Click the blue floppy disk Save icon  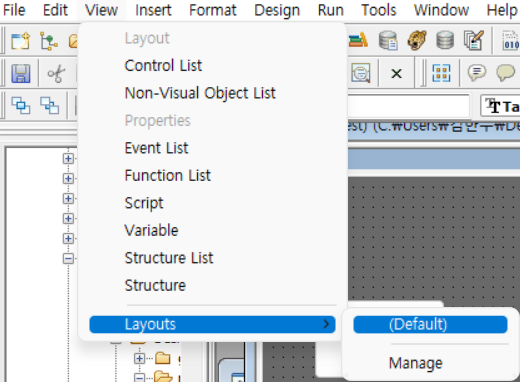[x=21, y=73]
